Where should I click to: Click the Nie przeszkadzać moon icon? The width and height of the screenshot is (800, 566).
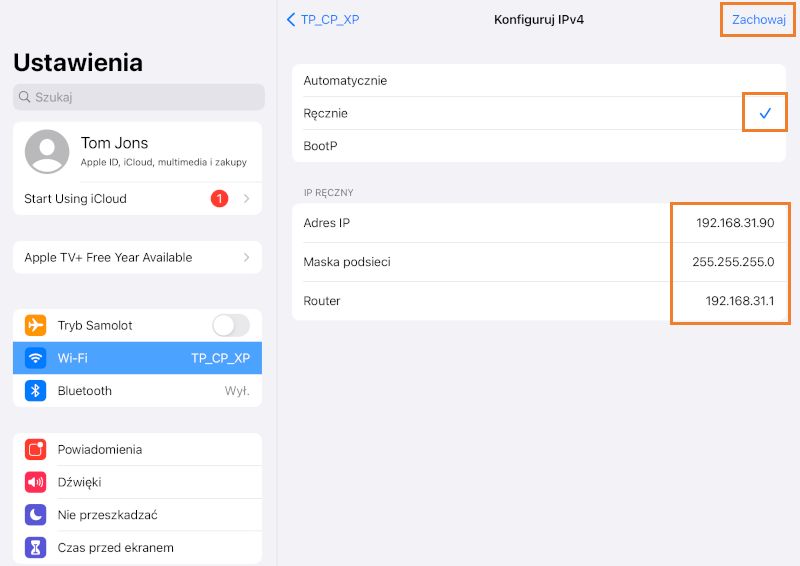pyautogui.click(x=36, y=515)
